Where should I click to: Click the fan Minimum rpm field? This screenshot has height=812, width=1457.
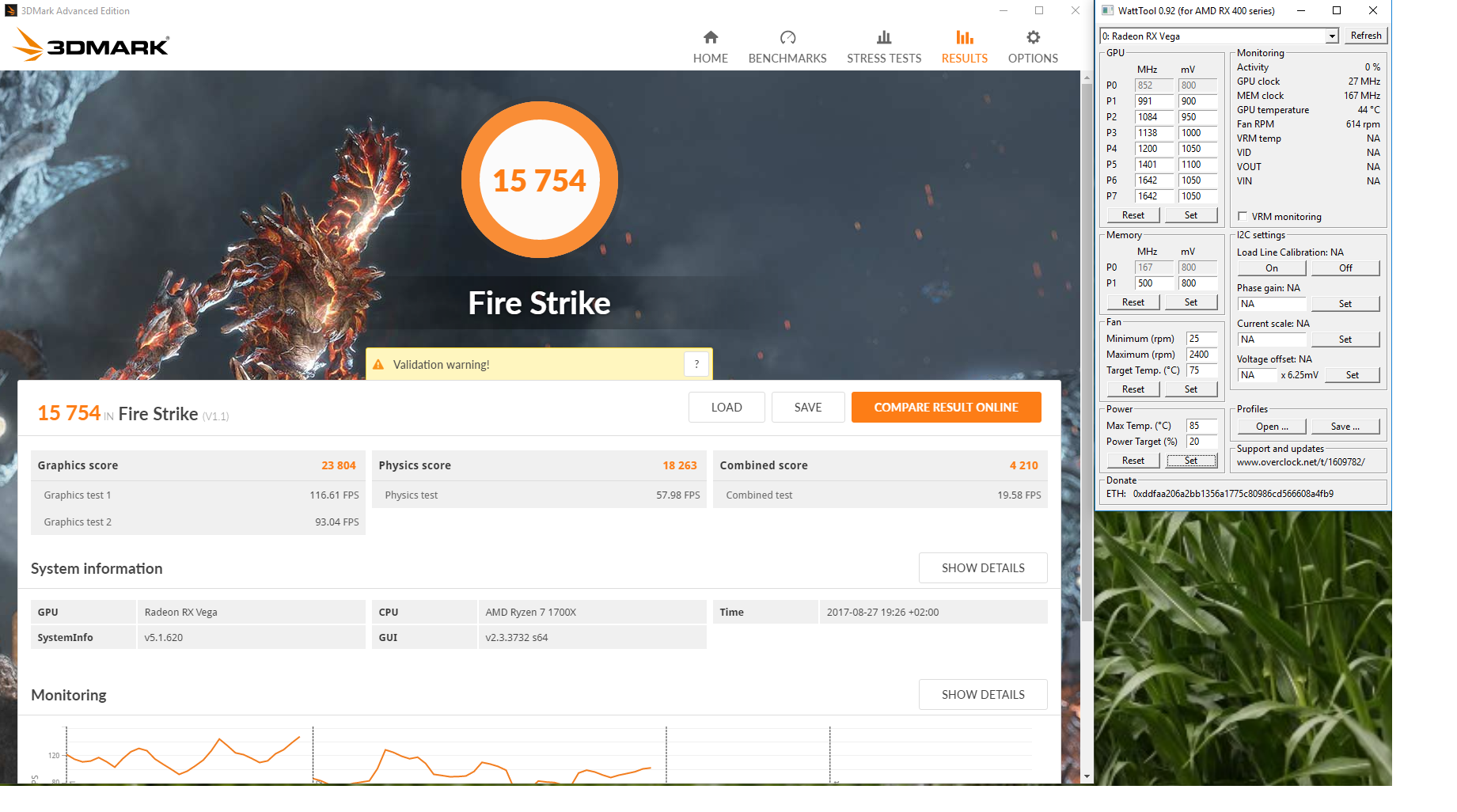pyautogui.click(x=1201, y=339)
